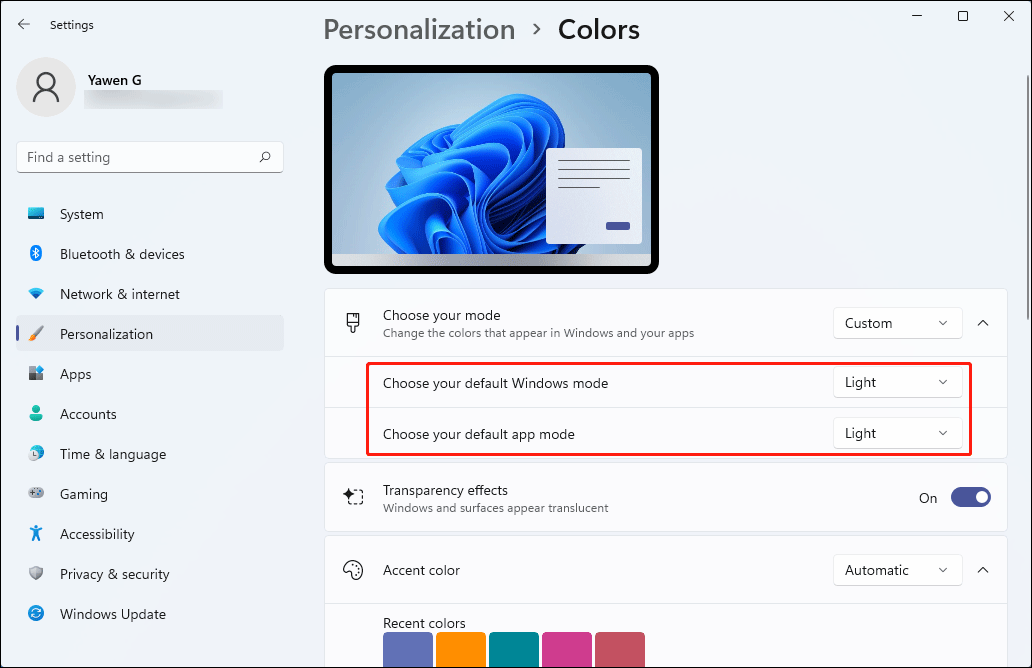The height and width of the screenshot is (668, 1032).
Task: Select the blue-purple recent color swatch
Action: (408, 650)
